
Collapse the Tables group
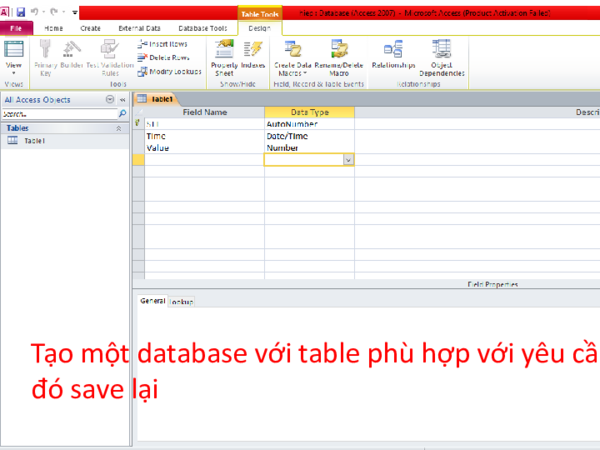point(120,128)
